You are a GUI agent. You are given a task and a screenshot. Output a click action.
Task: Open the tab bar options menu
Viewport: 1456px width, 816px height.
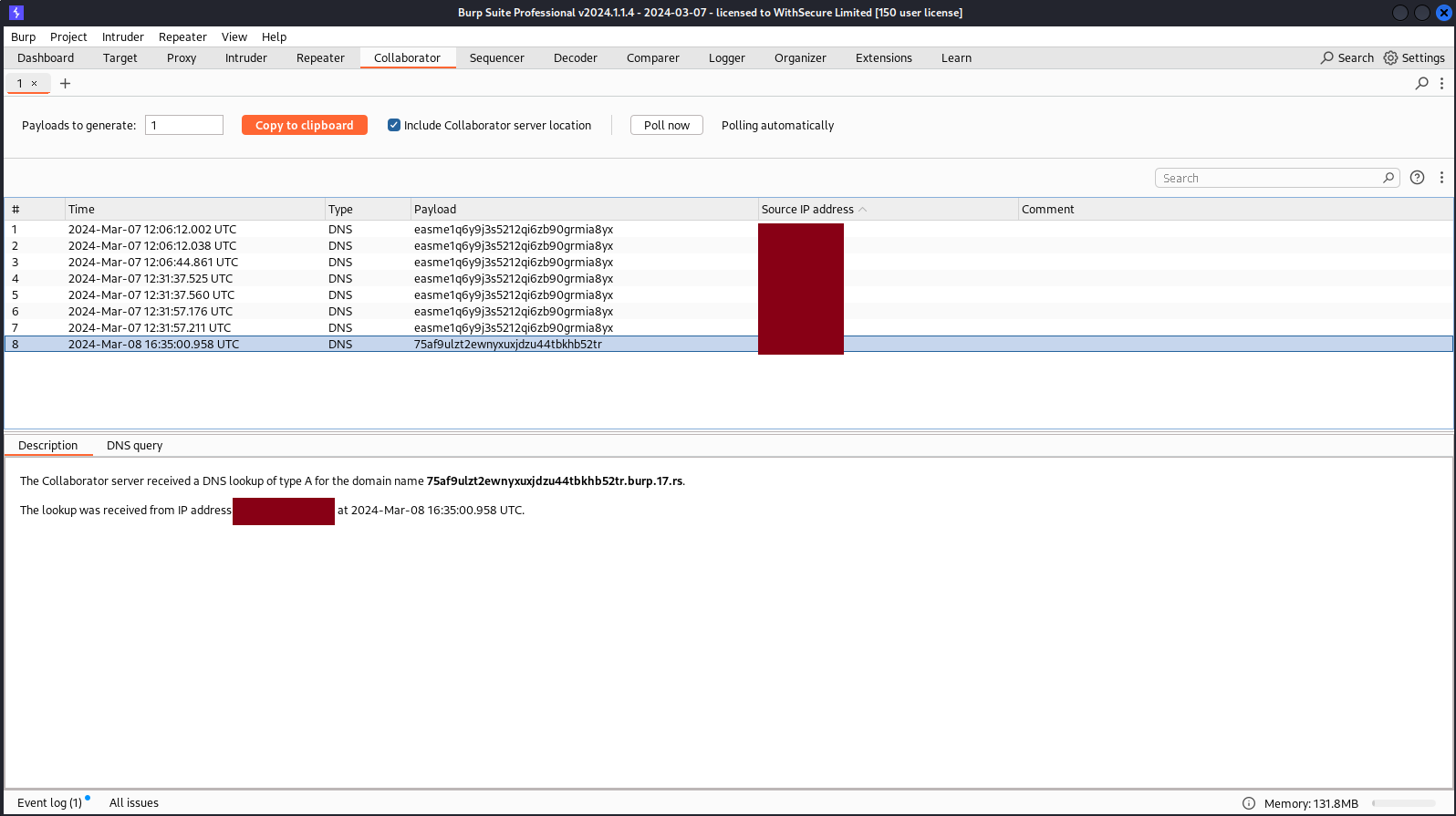[1441, 83]
